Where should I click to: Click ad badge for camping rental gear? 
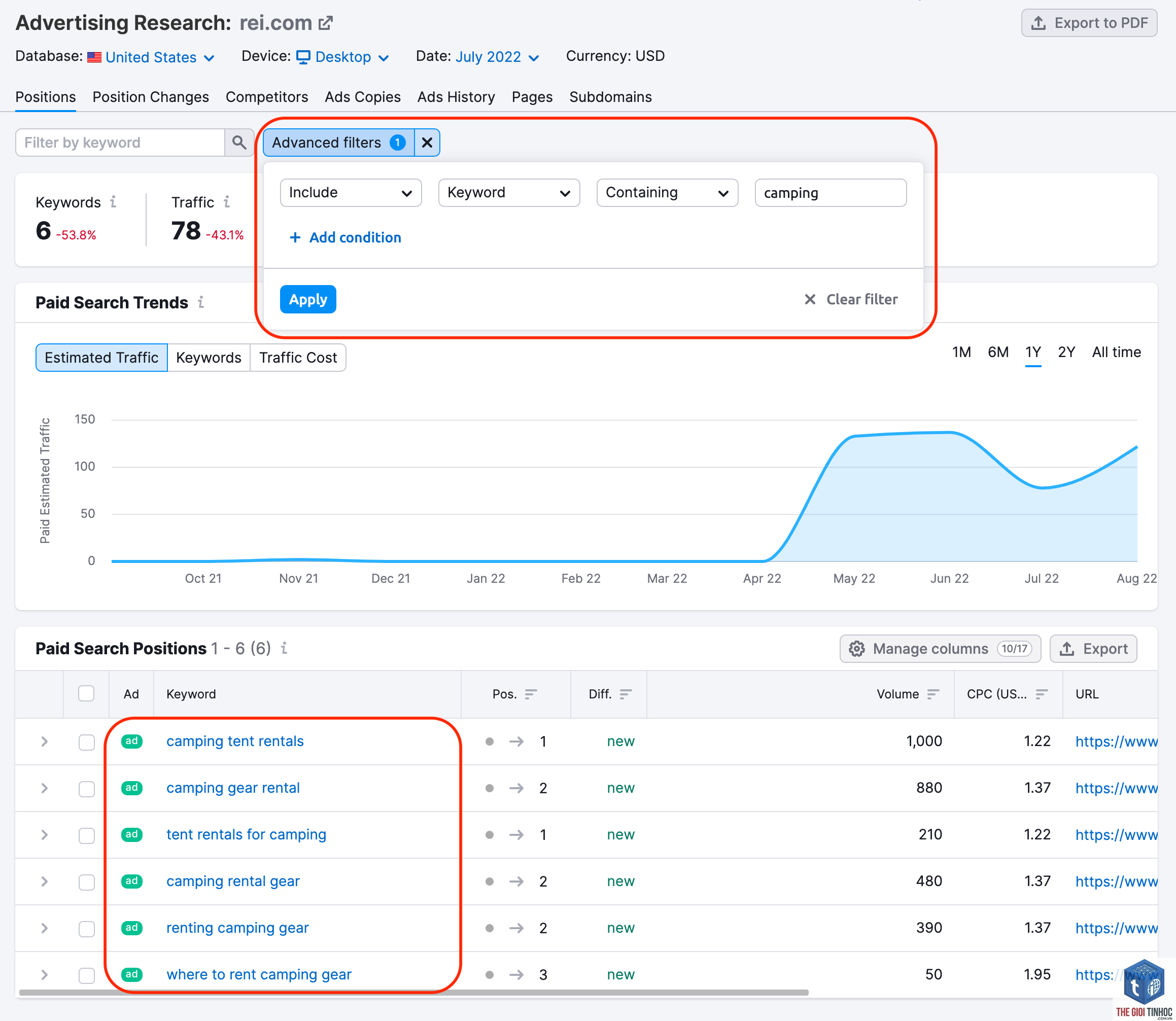131,881
